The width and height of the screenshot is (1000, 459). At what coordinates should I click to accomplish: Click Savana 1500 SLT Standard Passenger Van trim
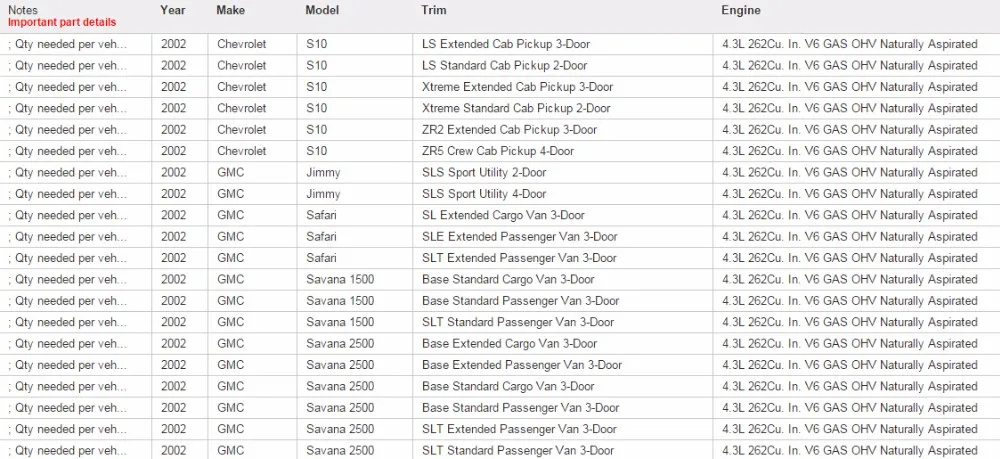(x=518, y=322)
